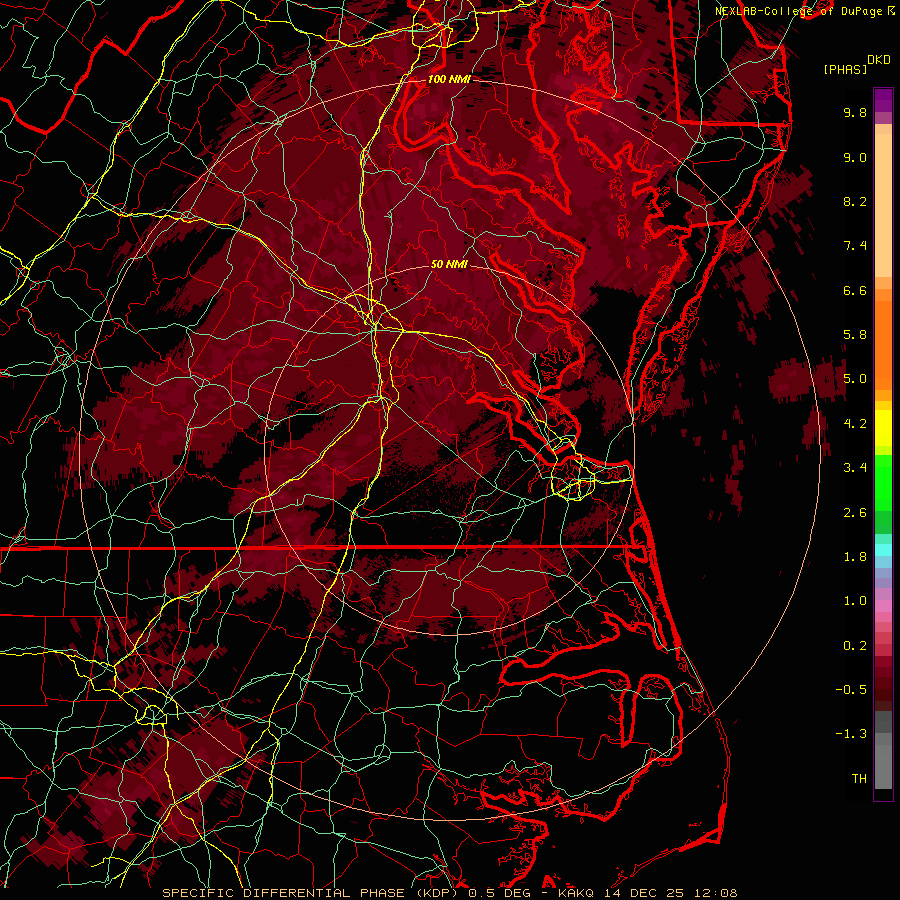Select the TH threshold label
The image size is (900, 900).
pos(859,779)
